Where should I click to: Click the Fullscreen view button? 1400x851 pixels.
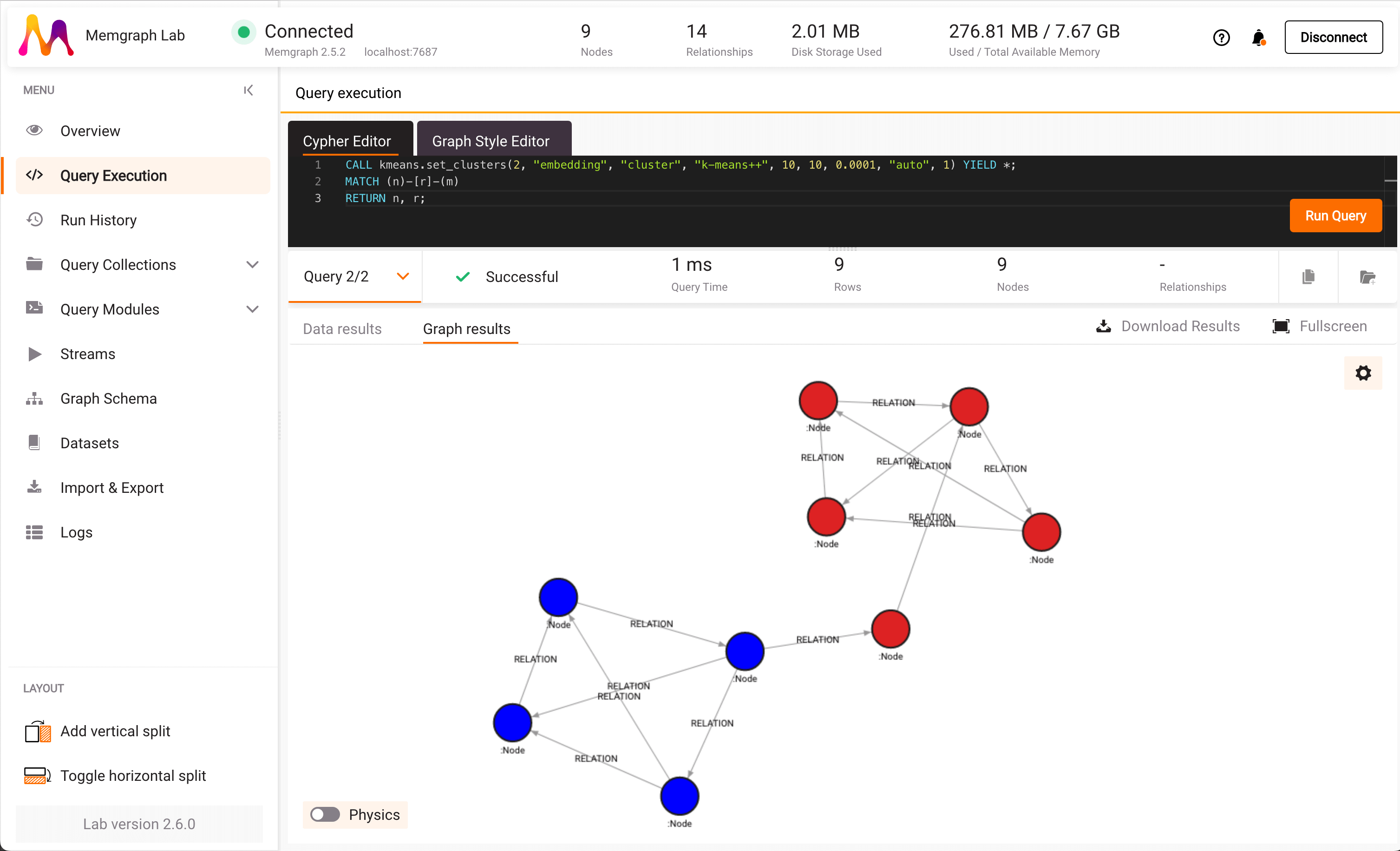click(1321, 326)
